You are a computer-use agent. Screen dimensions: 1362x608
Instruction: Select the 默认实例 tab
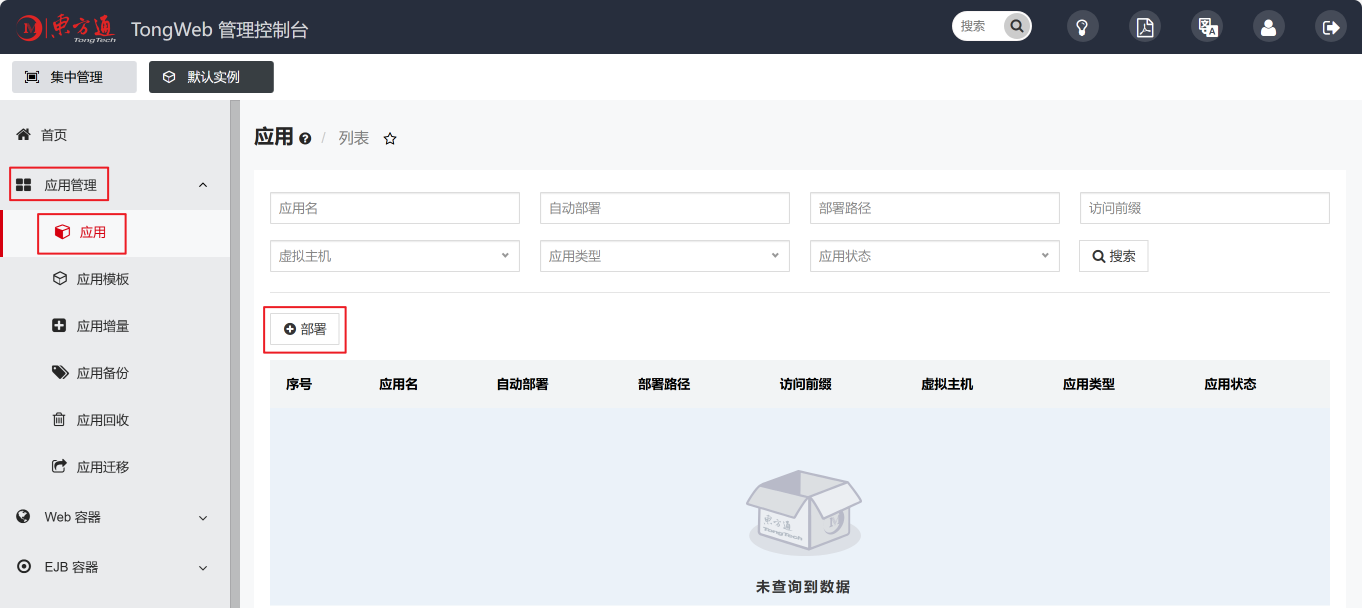[211, 77]
